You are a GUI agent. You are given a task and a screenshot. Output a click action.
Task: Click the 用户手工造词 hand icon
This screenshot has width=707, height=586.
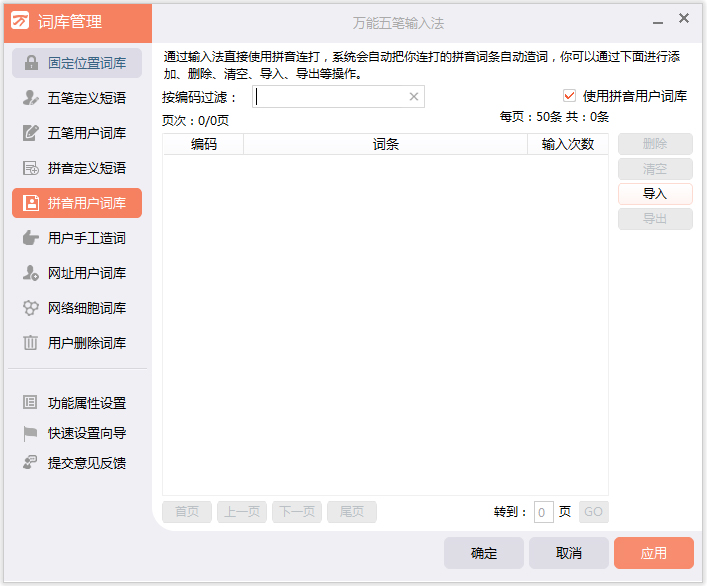click(31, 238)
